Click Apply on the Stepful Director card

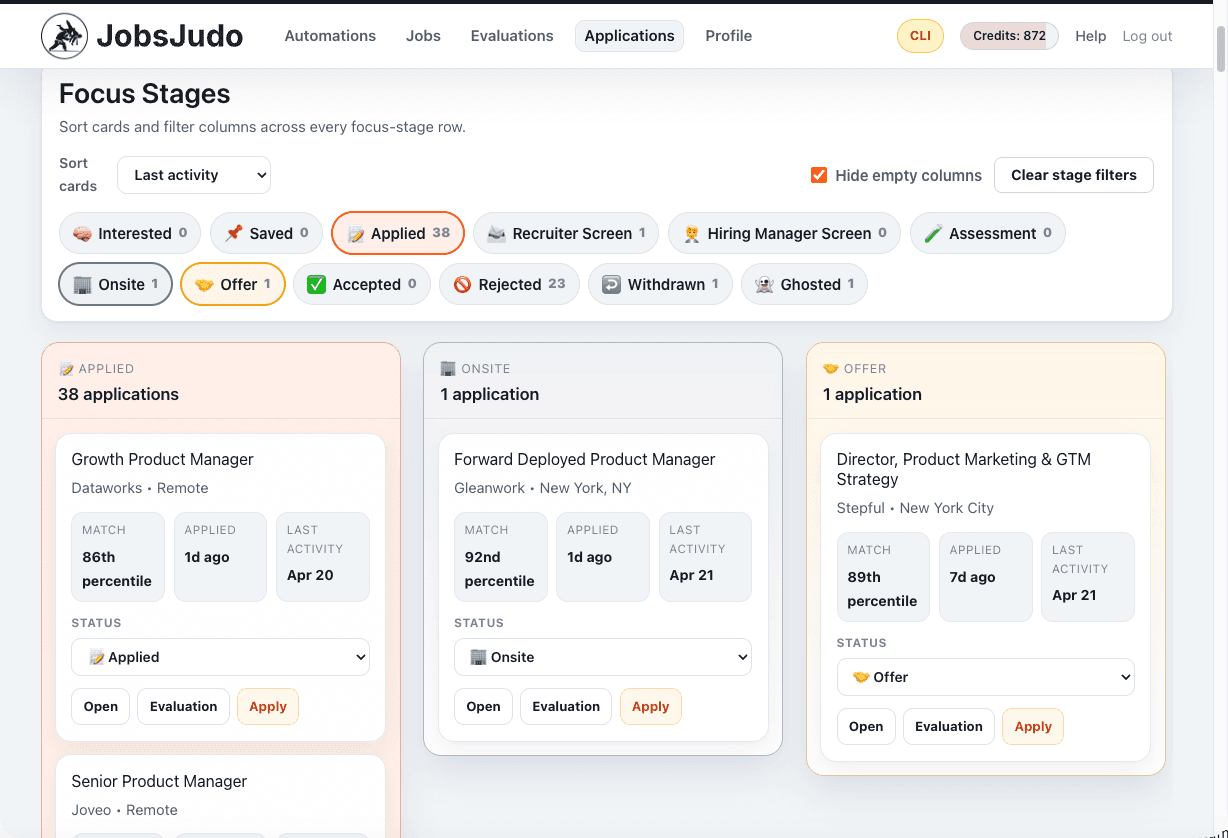[x=1033, y=726]
